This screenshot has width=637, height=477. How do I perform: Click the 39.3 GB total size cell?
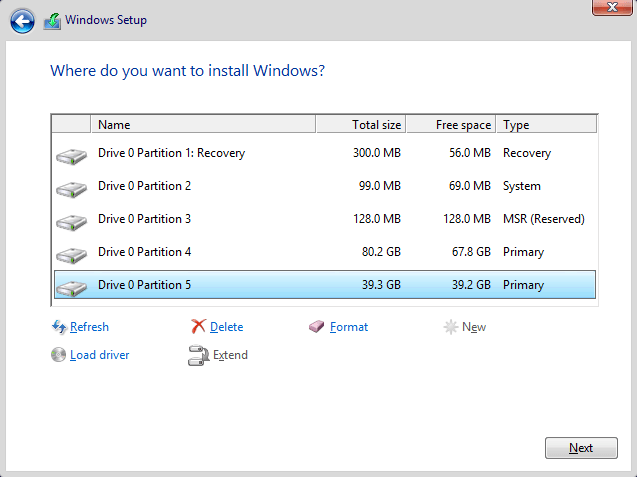click(381, 284)
